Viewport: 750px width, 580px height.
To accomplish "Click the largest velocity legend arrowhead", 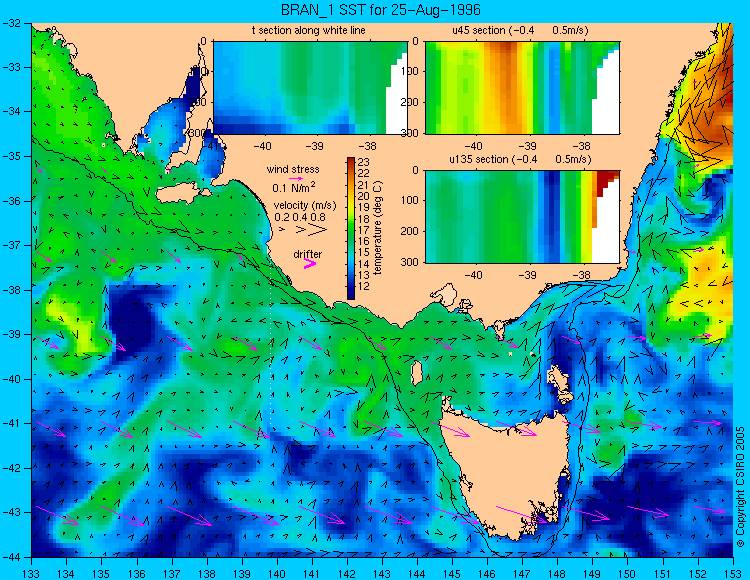I will click(x=318, y=230).
